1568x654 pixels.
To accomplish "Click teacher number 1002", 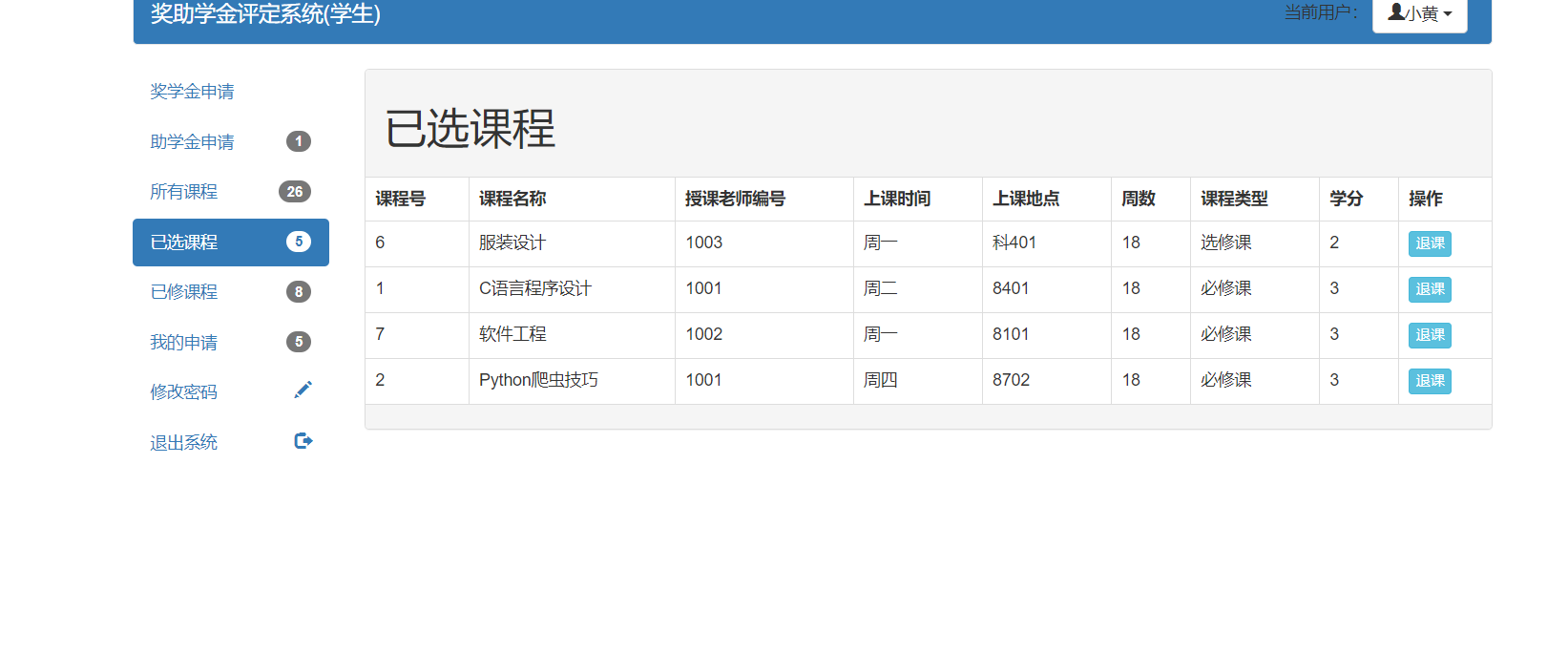I will [x=704, y=334].
